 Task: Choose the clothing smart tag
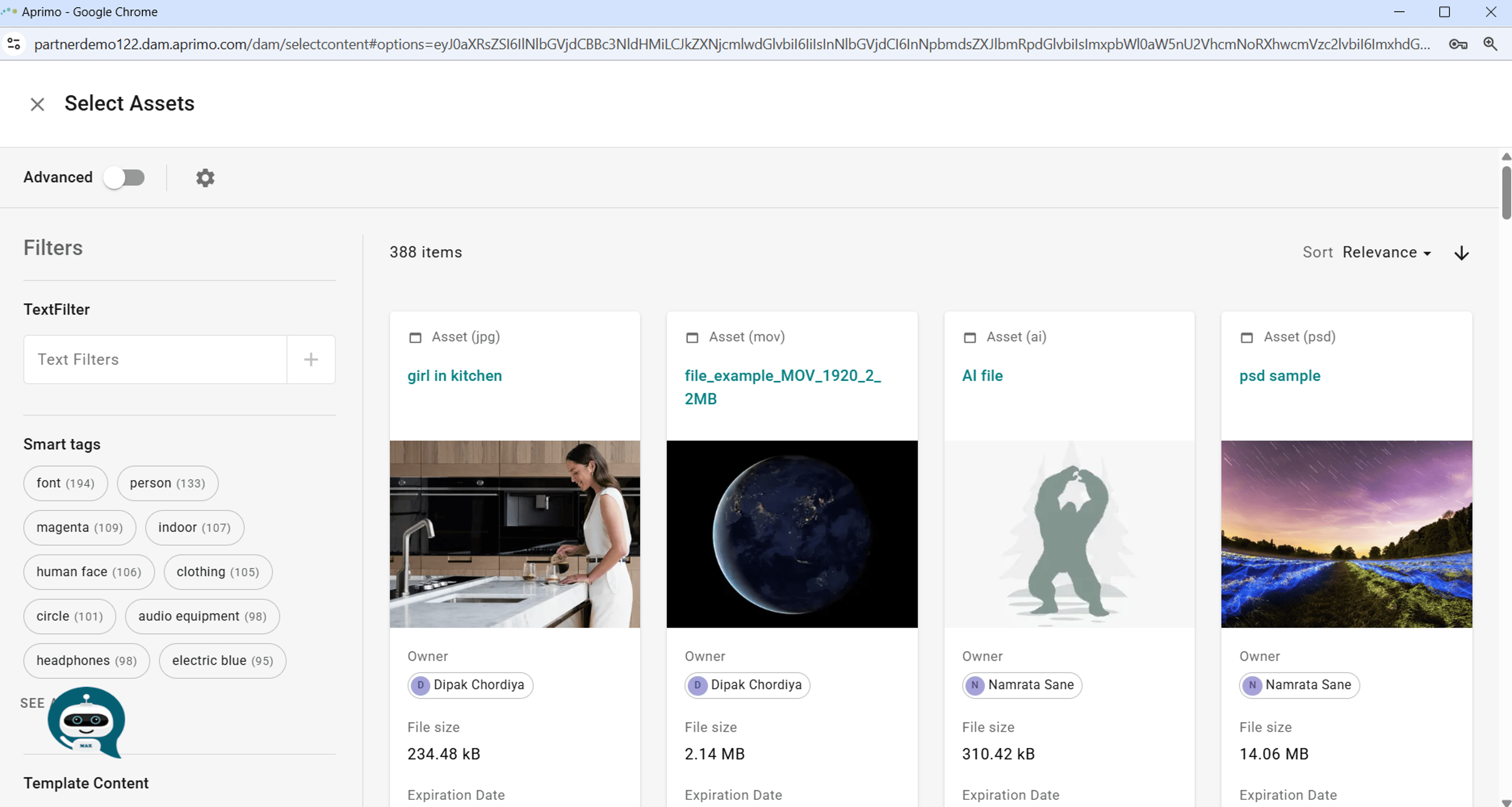tap(218, 572)
